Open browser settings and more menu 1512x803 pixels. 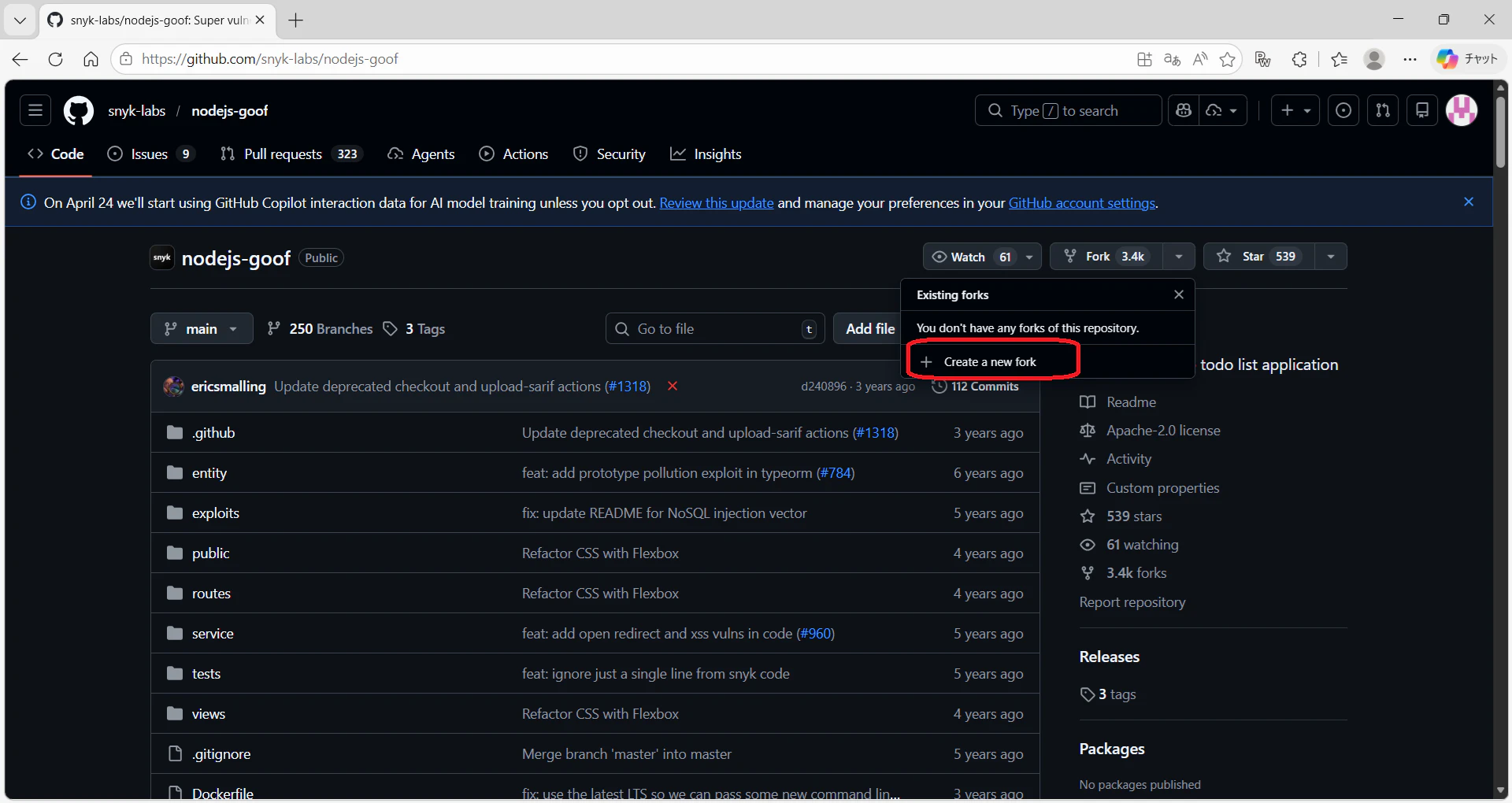1410,59
